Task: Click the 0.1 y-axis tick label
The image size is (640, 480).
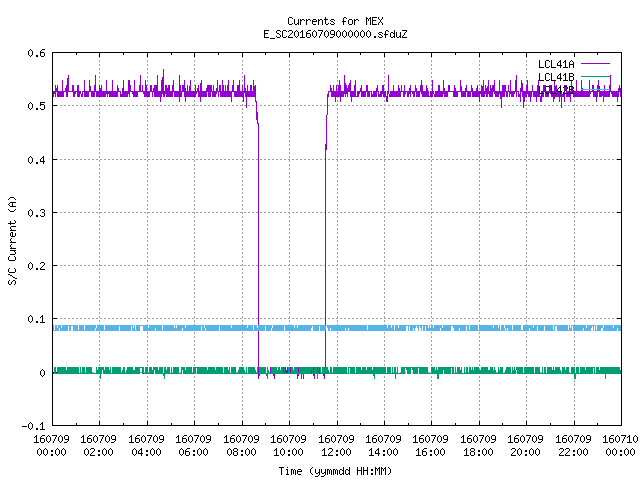Action: 36,319
